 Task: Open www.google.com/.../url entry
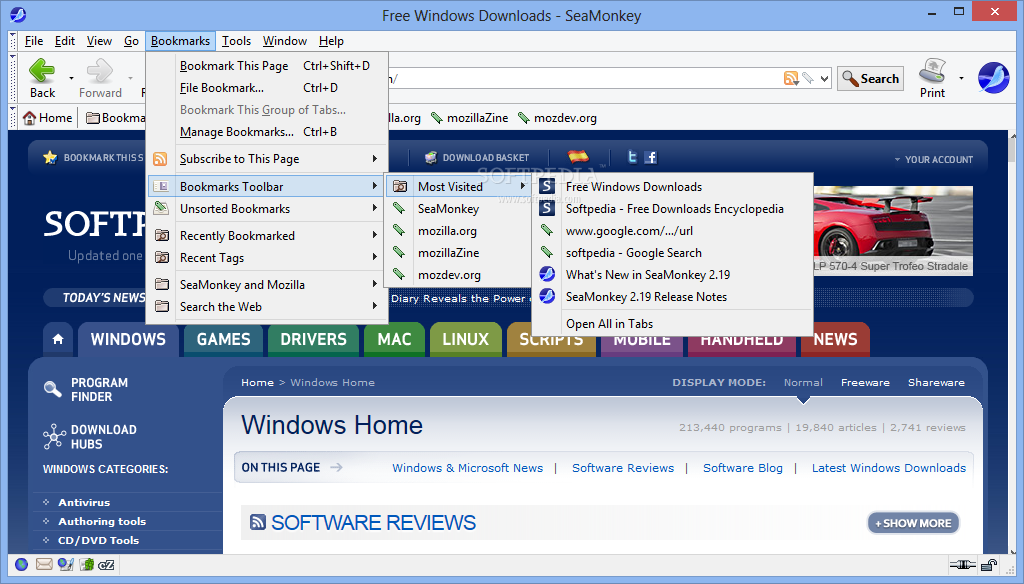tap(673, 231)
